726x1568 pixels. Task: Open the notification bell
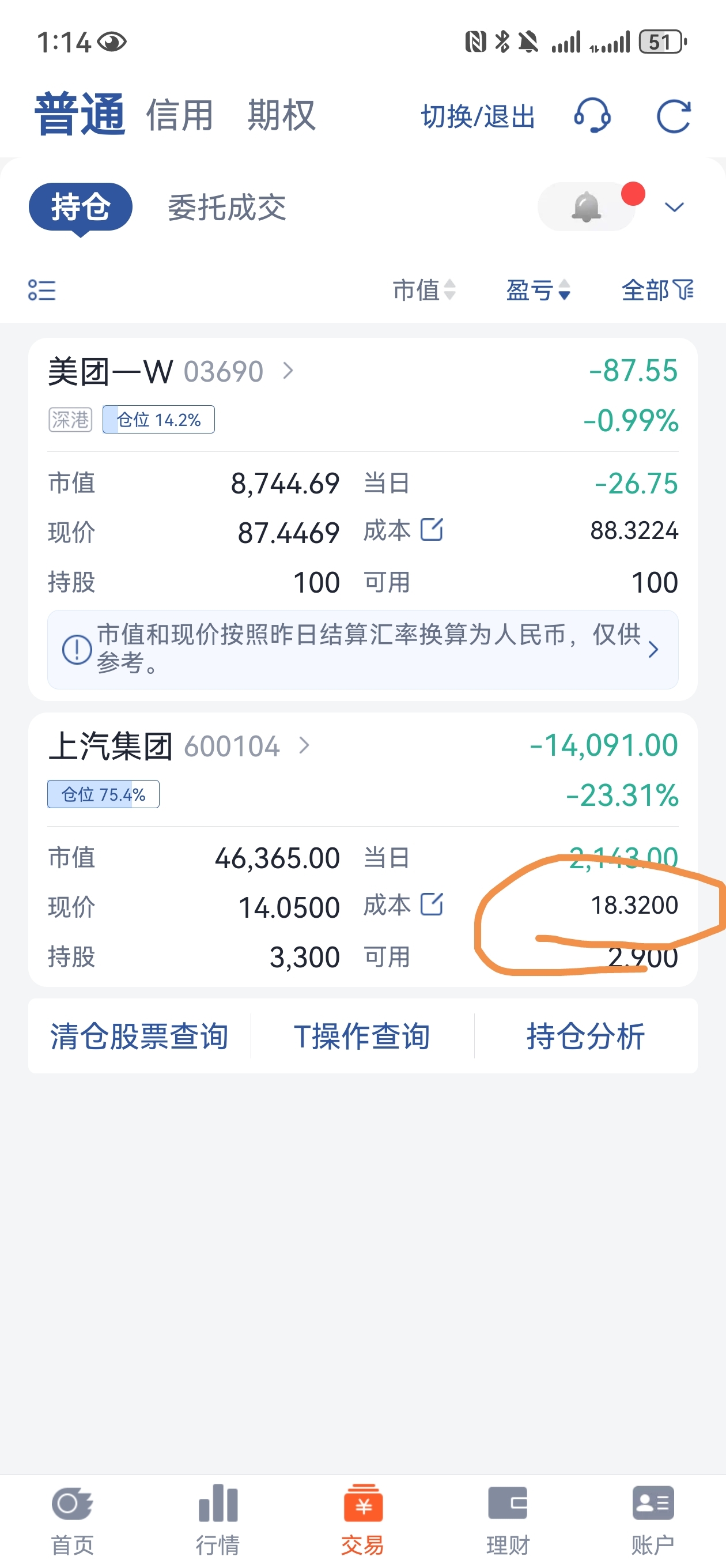[587, 207]
